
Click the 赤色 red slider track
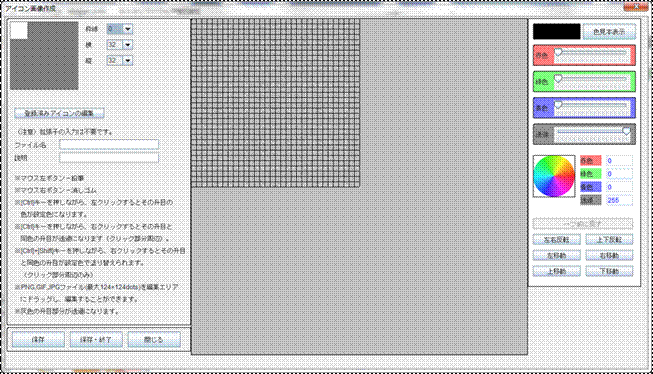pyautogui.click(x=592, y=52)
